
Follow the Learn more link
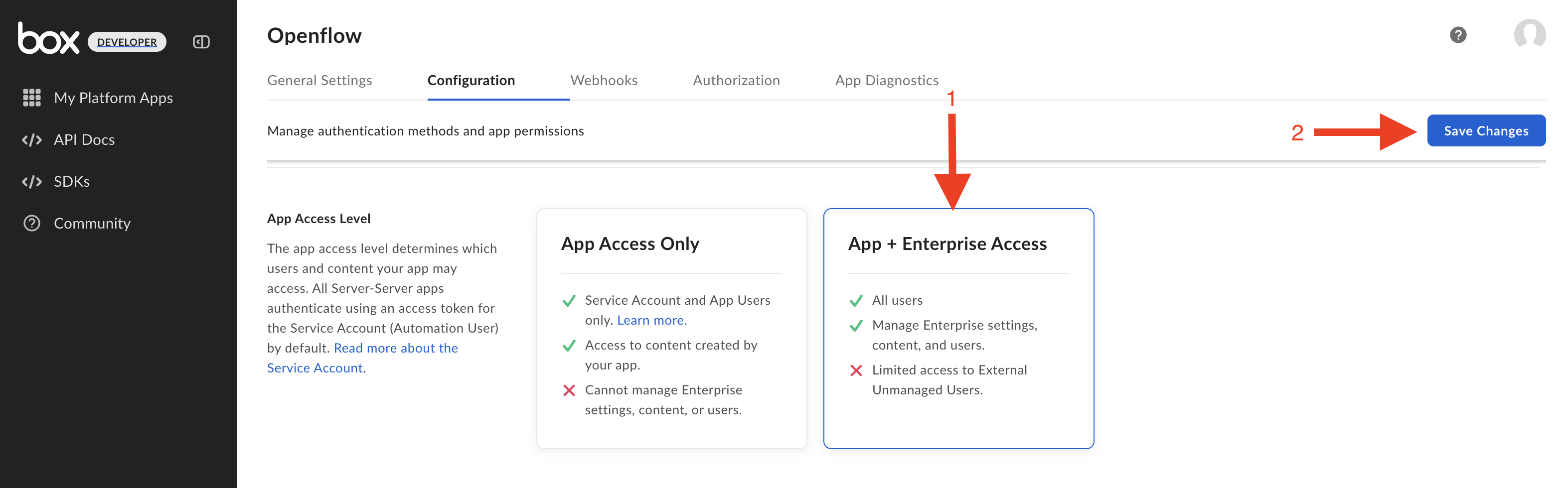click(651, 320)
